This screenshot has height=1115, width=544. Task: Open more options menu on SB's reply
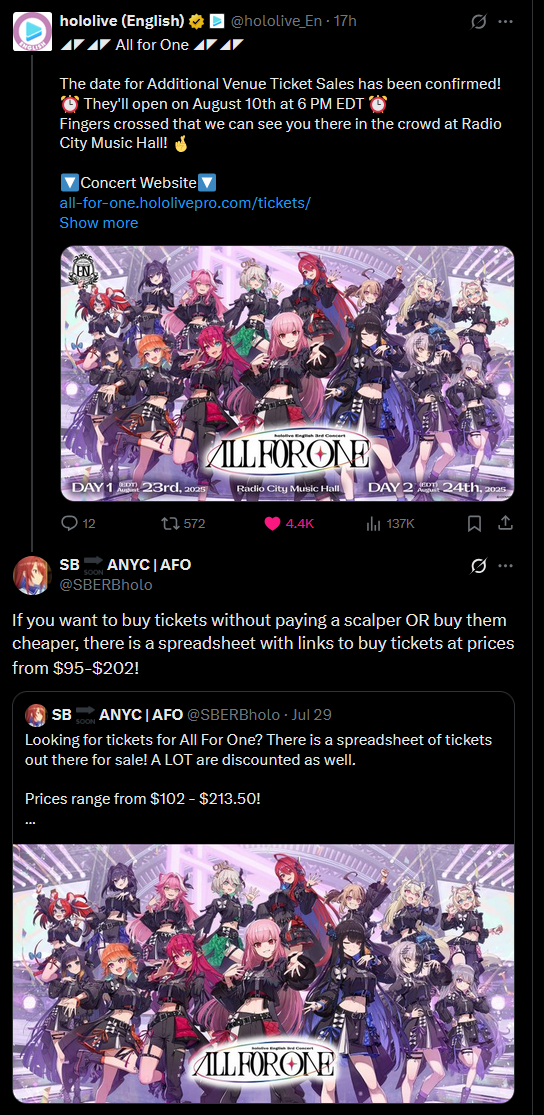(506, 565)
